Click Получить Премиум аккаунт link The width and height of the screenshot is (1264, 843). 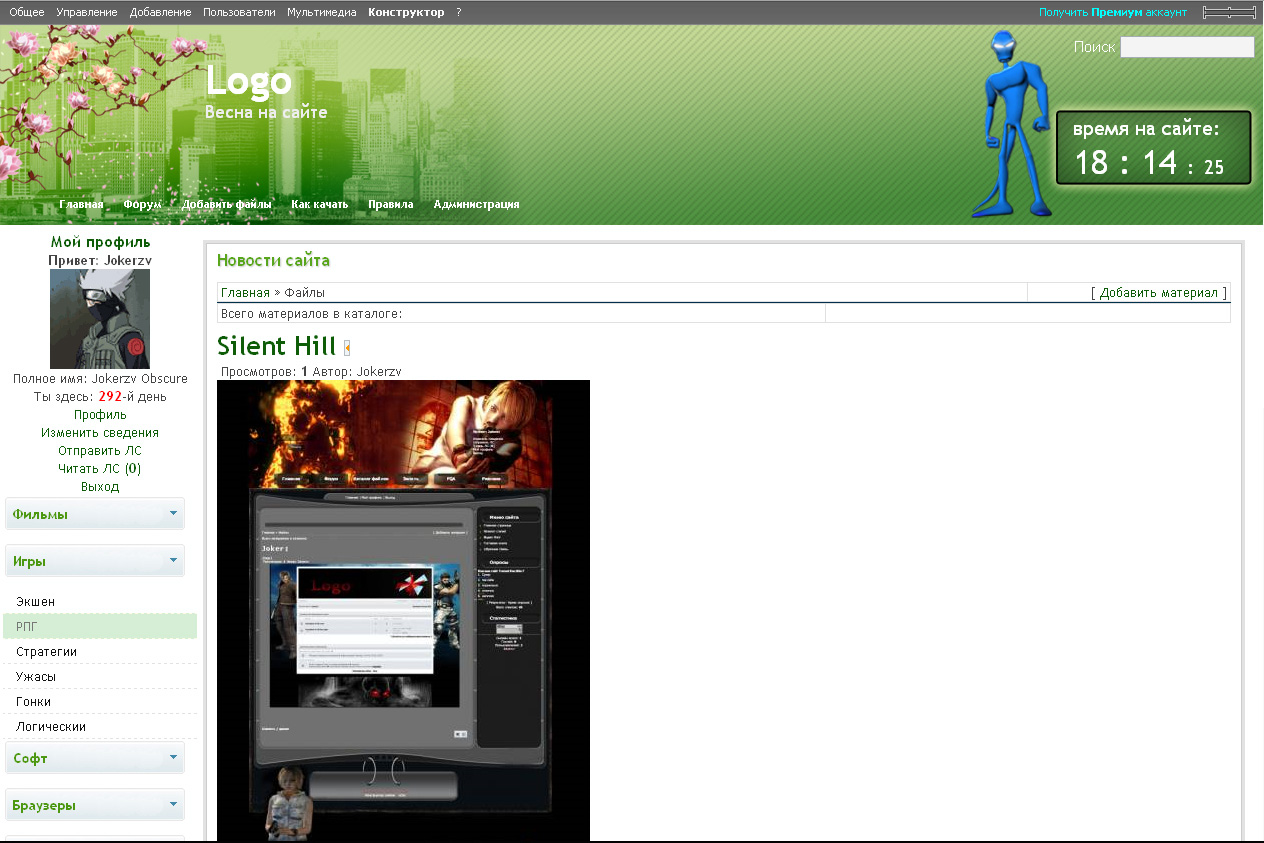pos(1112,12)
